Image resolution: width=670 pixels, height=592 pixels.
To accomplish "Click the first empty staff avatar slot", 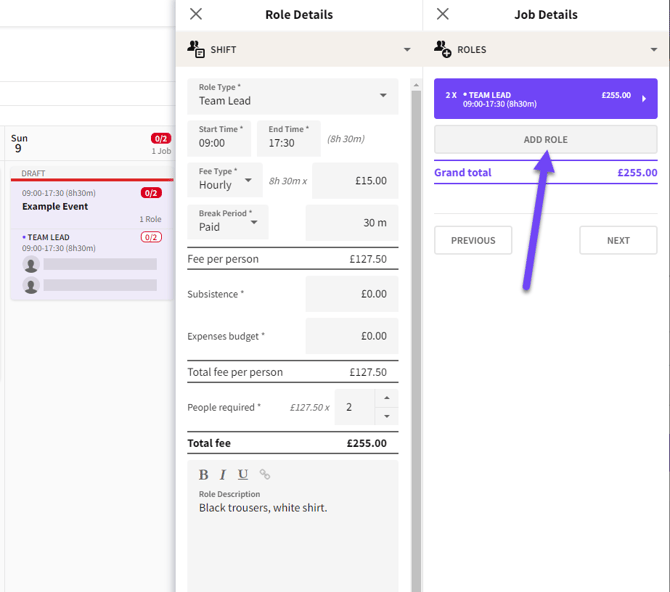I will click(x=31, y=264).
